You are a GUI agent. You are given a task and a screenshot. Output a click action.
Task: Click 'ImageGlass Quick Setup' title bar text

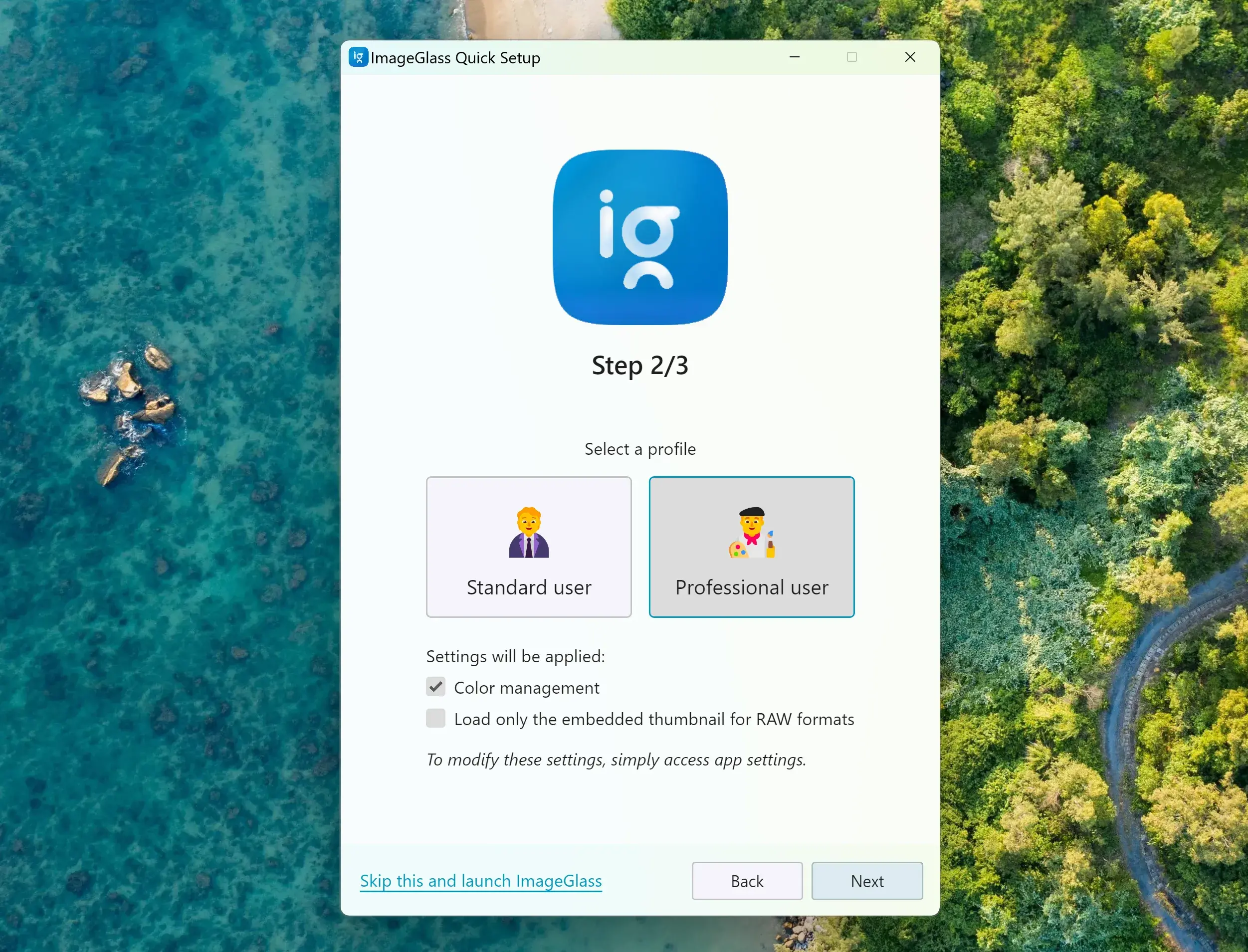pyautogui.click(x=455, y=58)
